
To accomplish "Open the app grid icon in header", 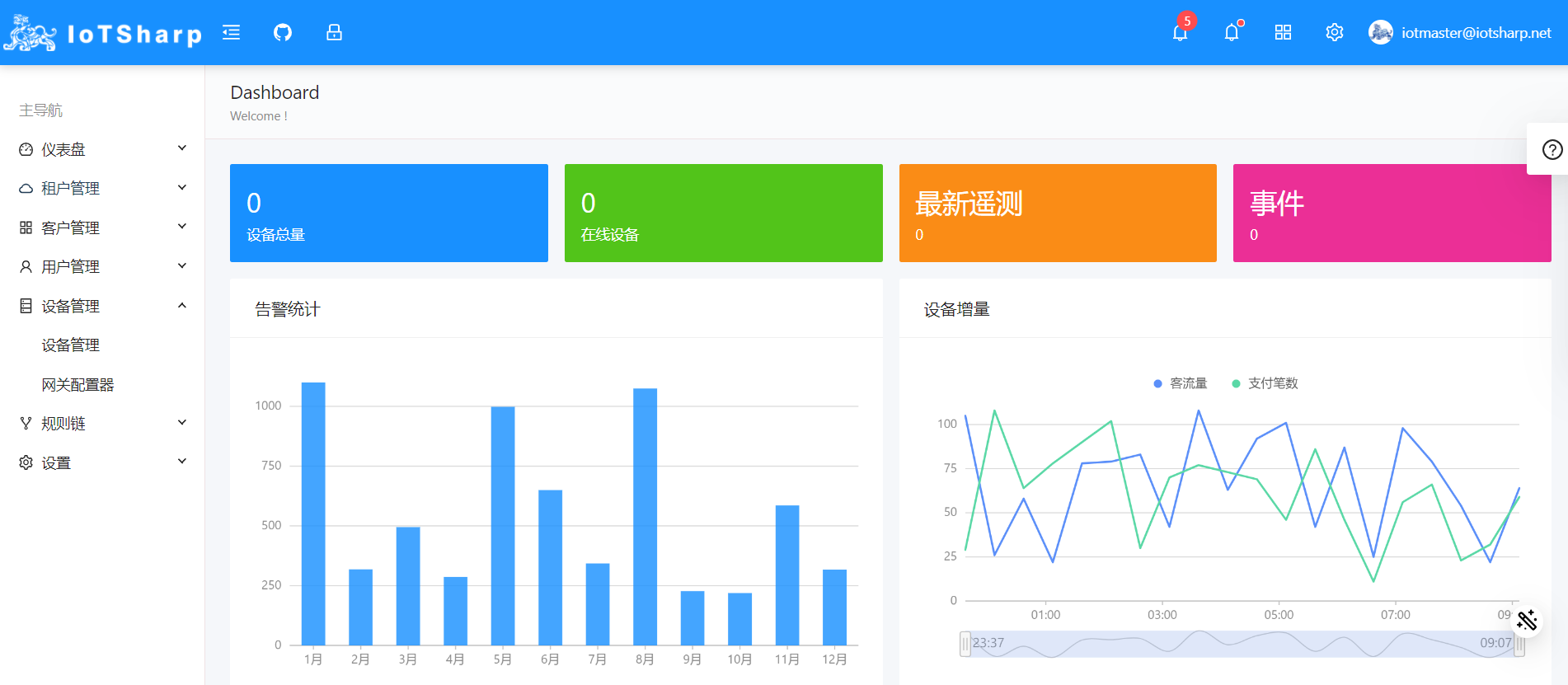I will click(1283, 32).
